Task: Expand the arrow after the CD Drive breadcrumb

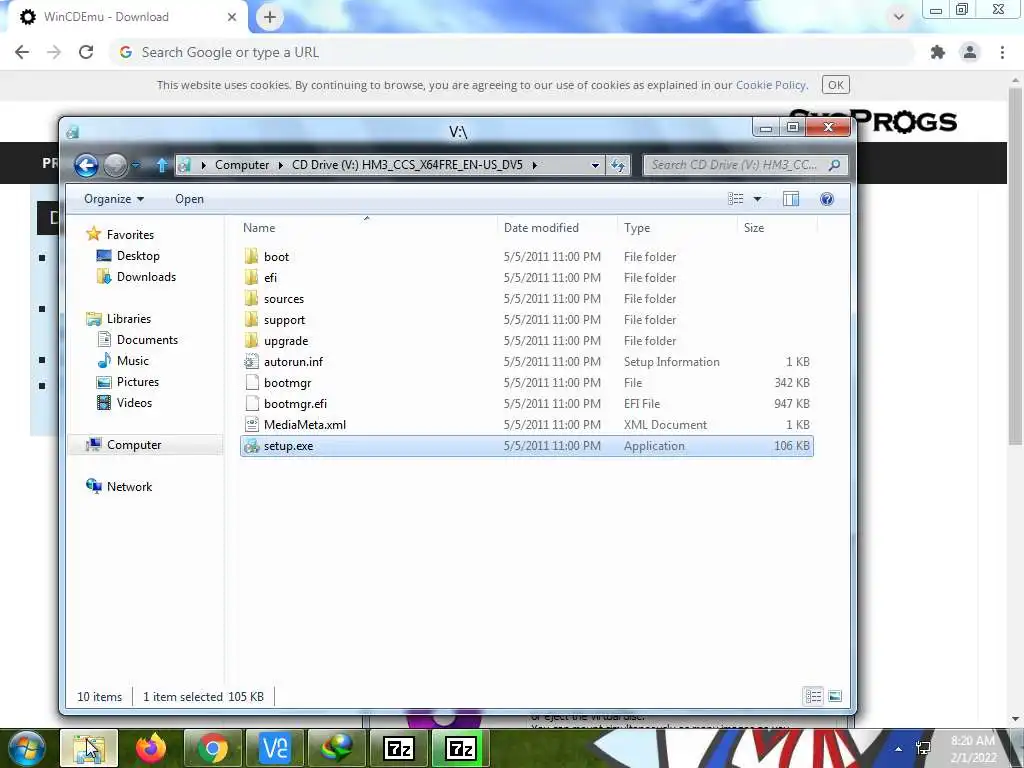Action: pos(534,165)
